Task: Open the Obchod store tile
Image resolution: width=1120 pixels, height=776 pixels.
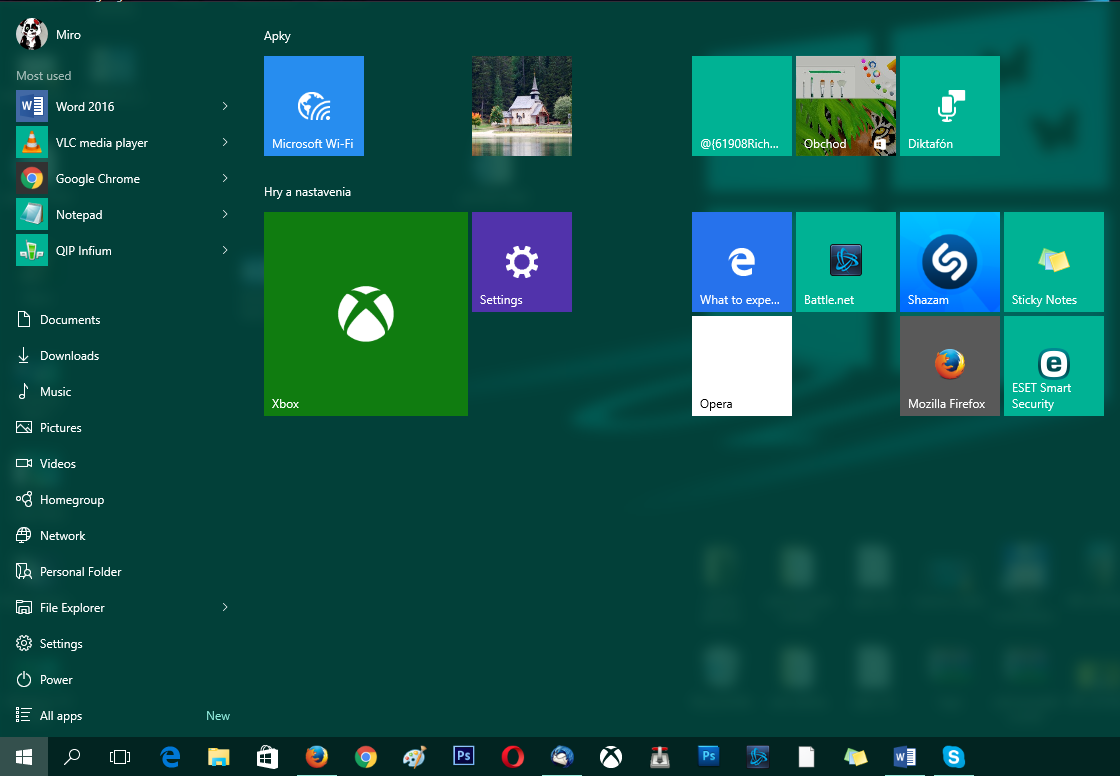Action: click(x=846, y=106)
